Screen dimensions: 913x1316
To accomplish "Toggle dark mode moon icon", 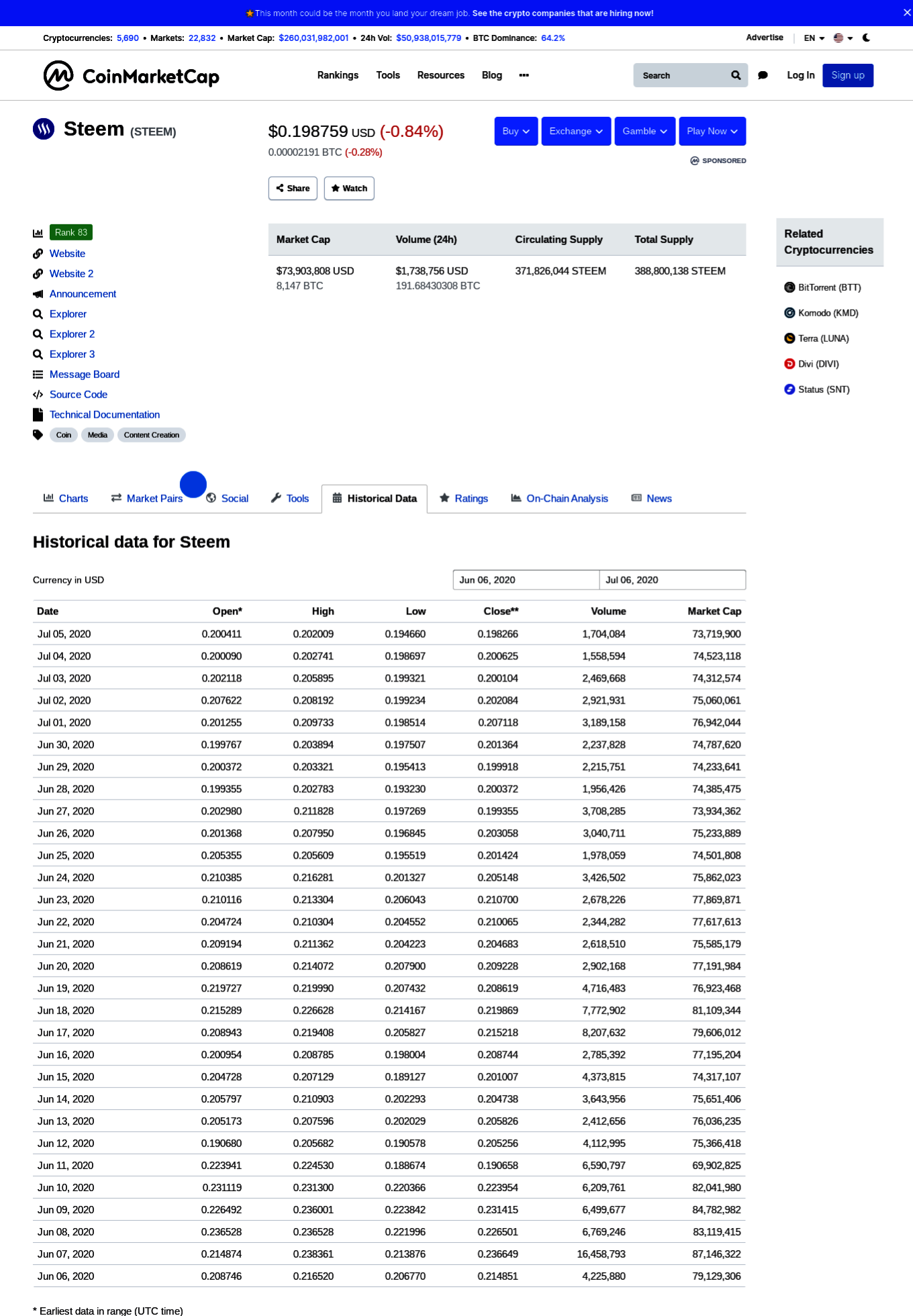I will (x=866, y=38).
